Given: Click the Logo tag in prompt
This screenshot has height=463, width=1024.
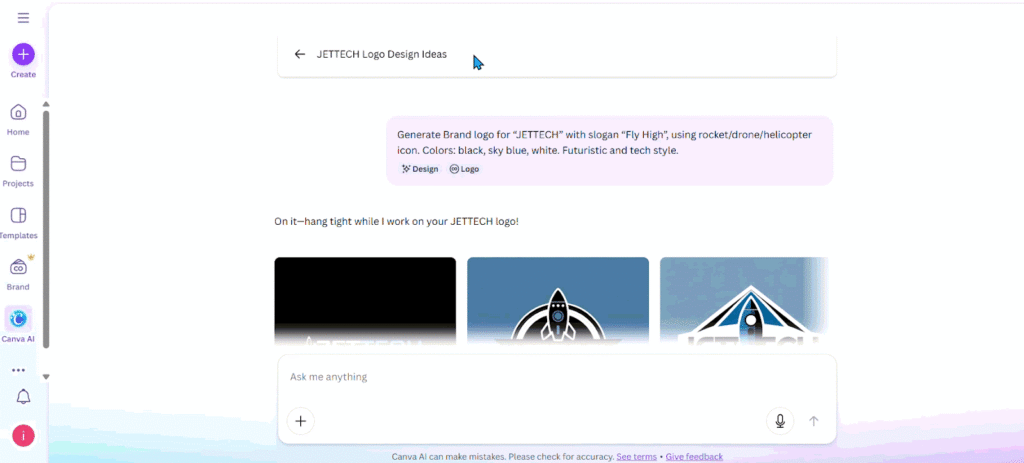Looking at the screenshot, I should pyautogui.click(x=464, y=169).
